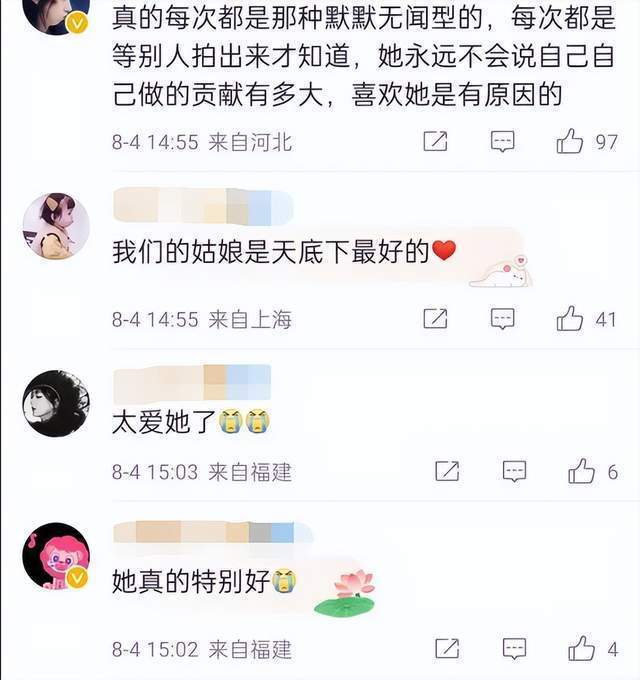Like the comment from 河北

tap(570, 141)
